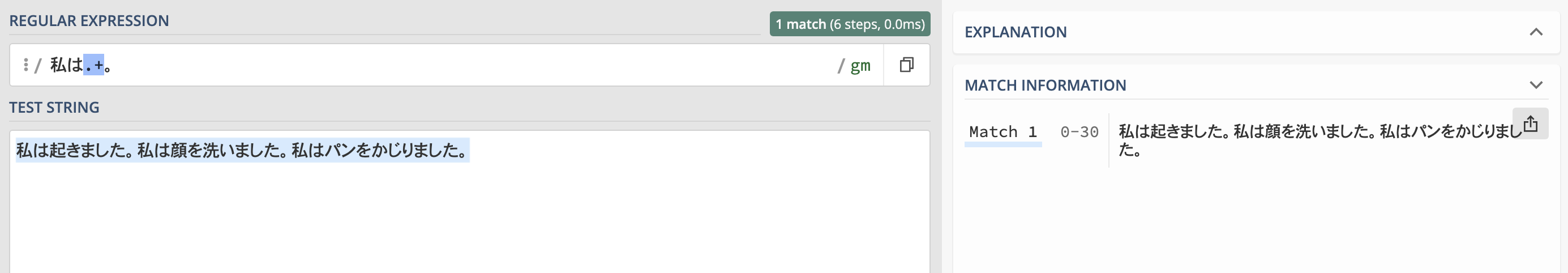Click the highlighted match in test string
This screenshot has width=1568, height=273.
pos(242,151)
